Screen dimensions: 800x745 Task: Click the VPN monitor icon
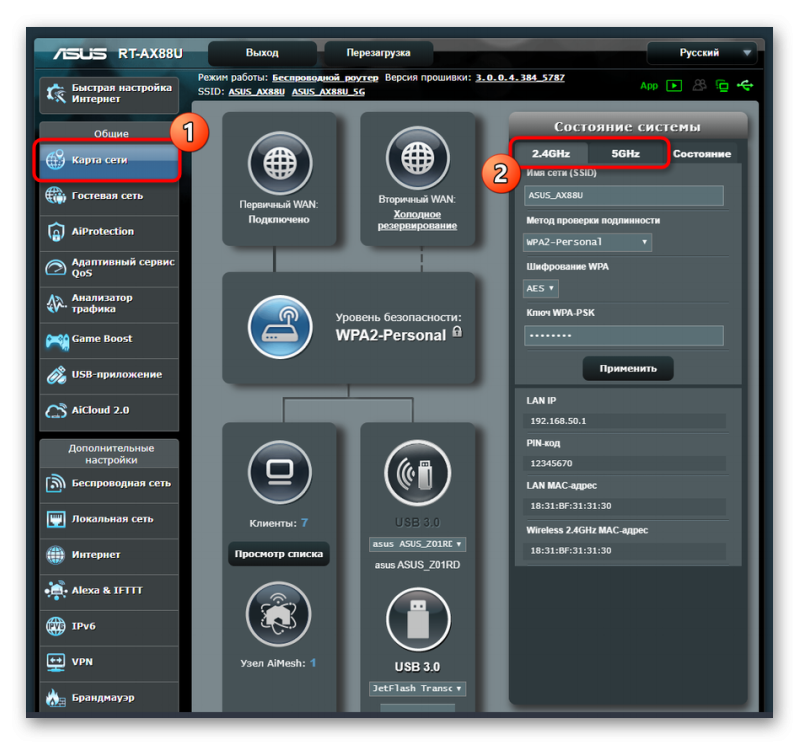56,662
